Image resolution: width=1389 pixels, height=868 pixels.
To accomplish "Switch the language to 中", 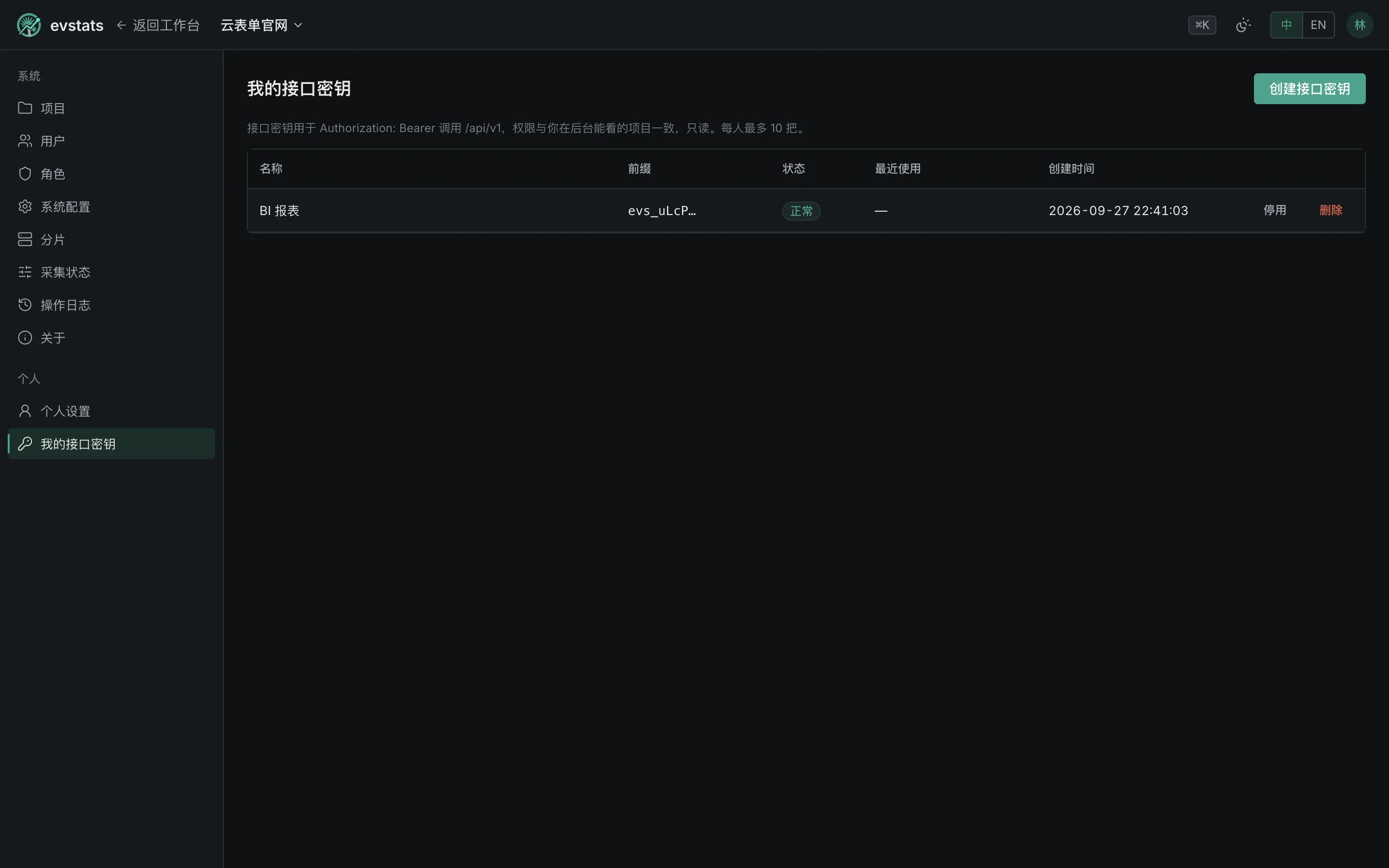I will point(1286,25).
